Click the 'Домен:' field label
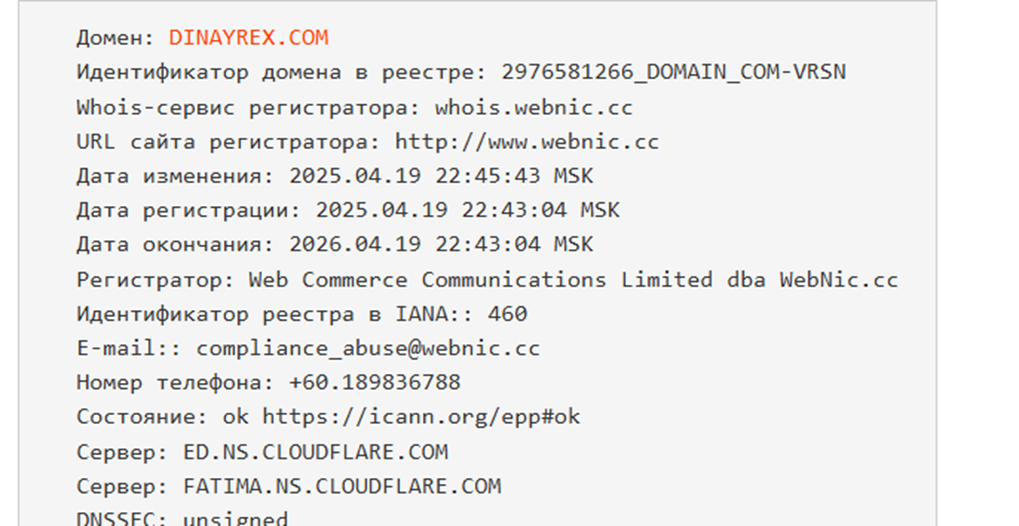1019x526 pixels. (x=116, y=38)
